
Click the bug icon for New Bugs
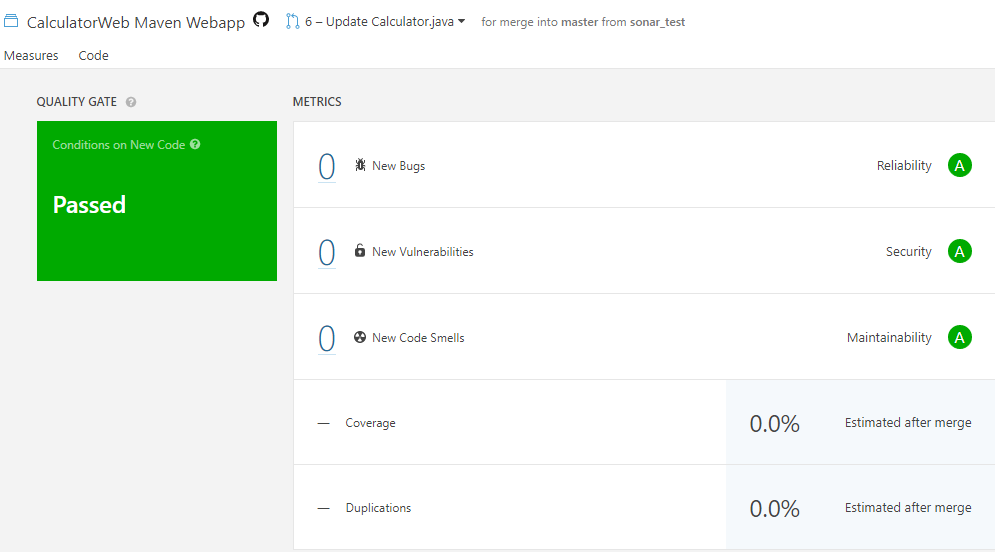tap(360, 165)
